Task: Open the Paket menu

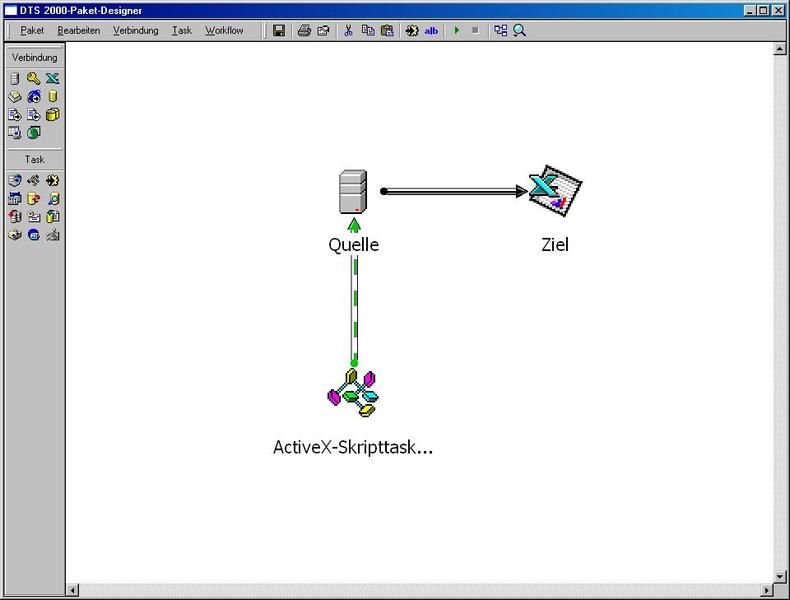Action: [x=32, y=31]
